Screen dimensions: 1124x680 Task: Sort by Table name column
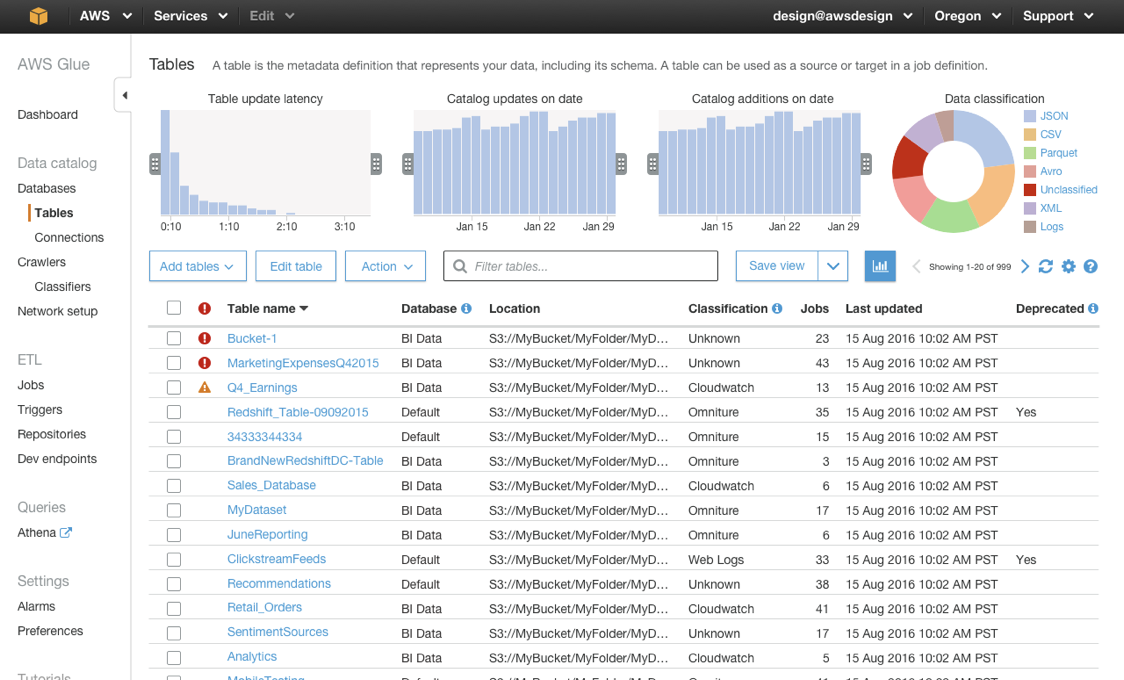click(x=267, y=308)
